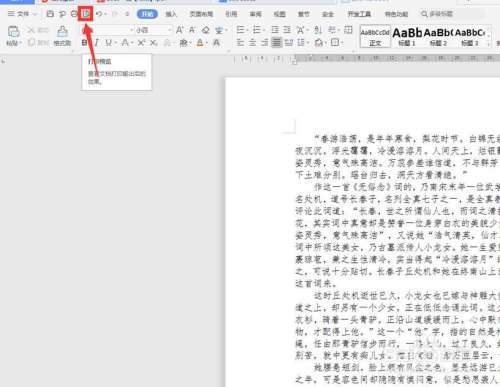
Task: Open Print Preview from quick access toolbar
Action: (86, 14)
